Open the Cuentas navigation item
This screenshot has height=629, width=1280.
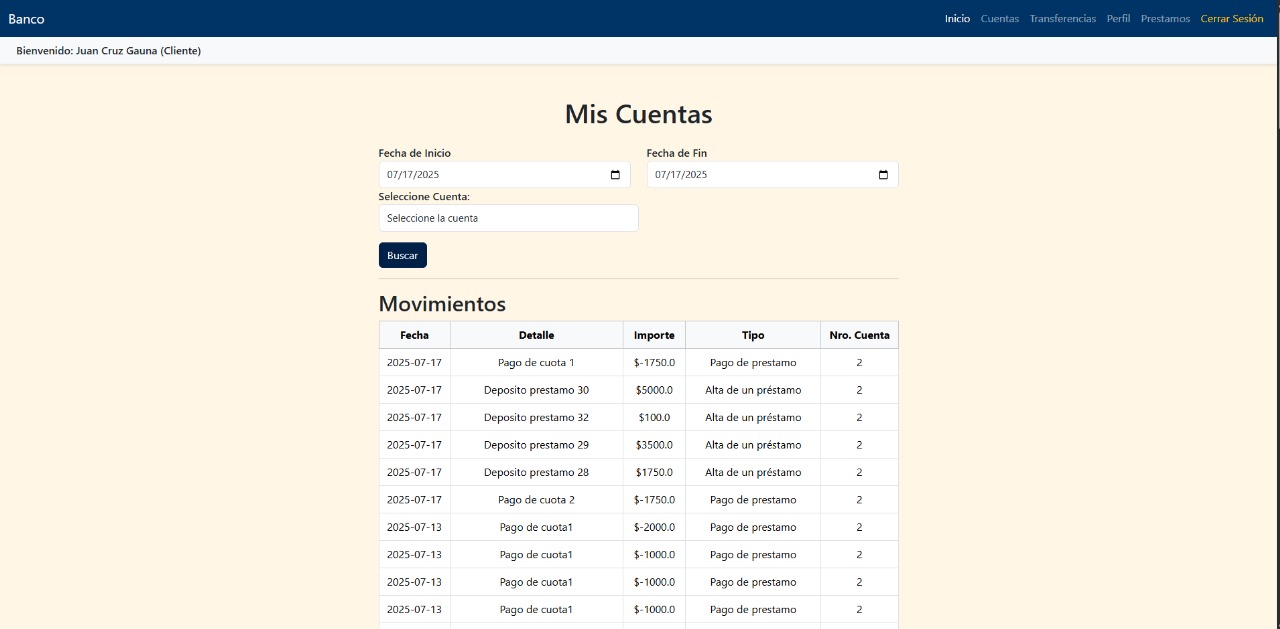point(999,19)
